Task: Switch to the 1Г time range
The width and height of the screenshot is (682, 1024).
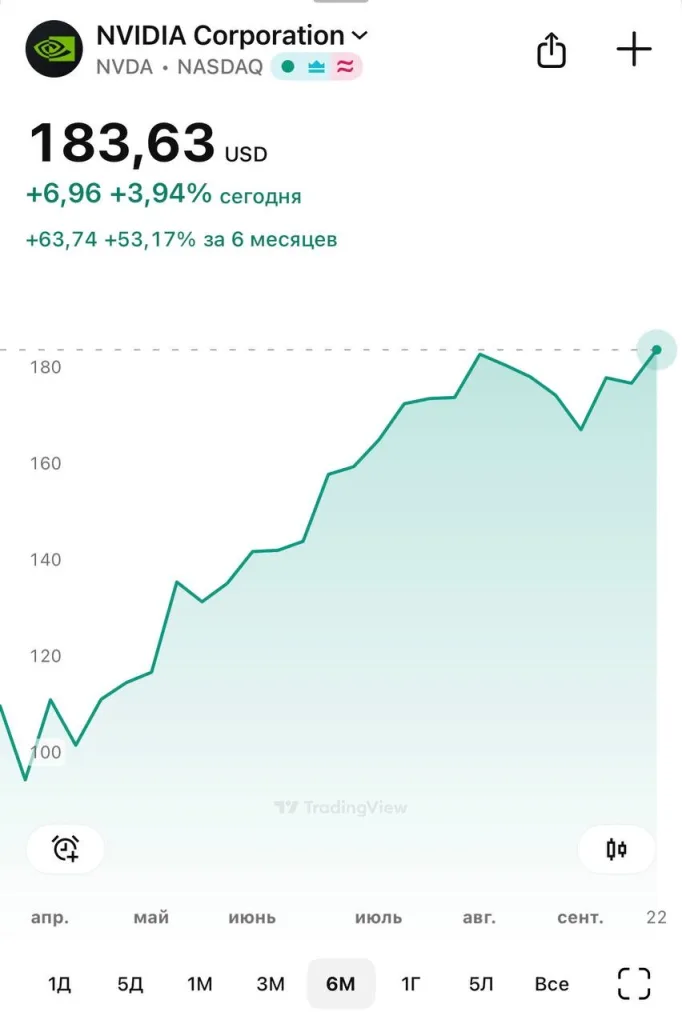Action: coord(411,984)
